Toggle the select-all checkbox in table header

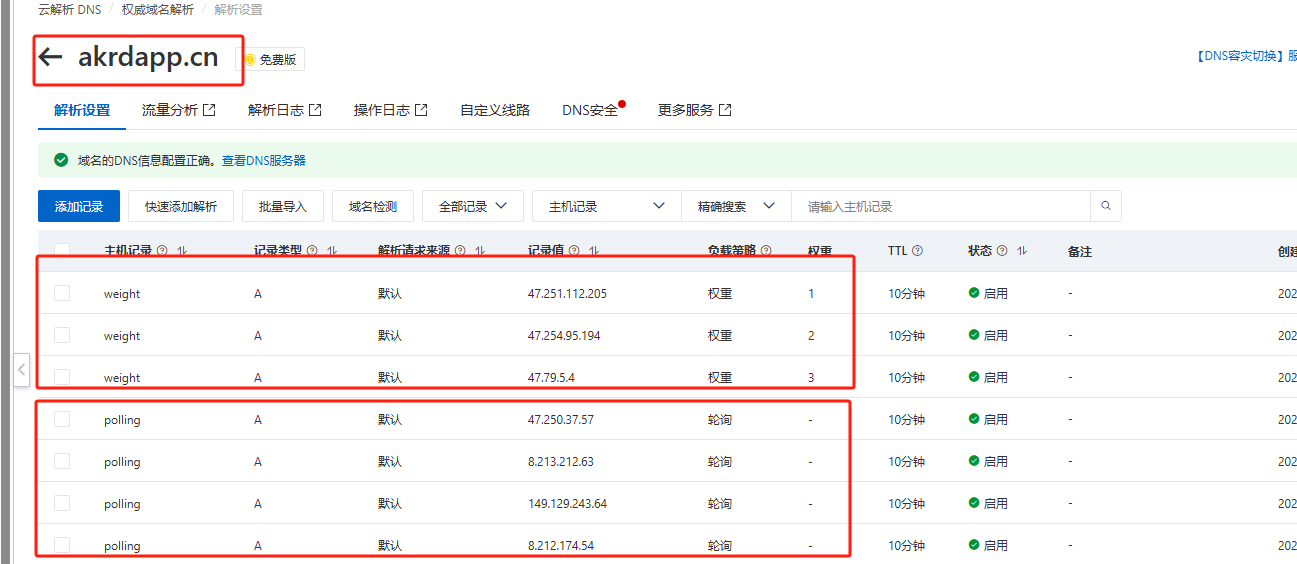tap(62, 250)
